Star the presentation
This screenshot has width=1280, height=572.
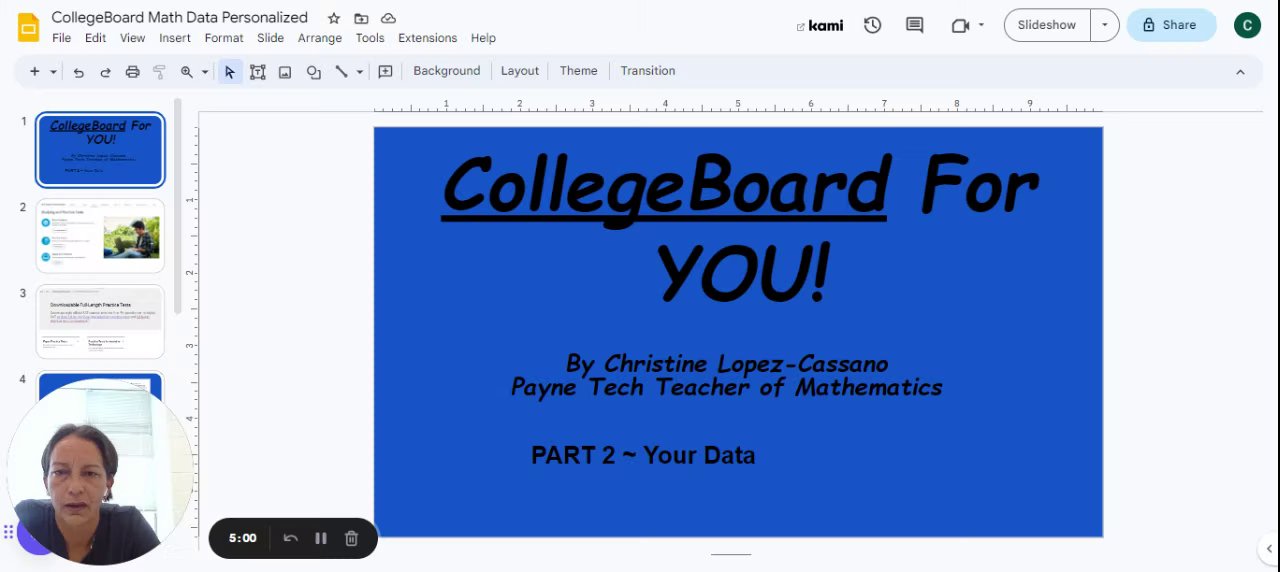tap(334, 18)
